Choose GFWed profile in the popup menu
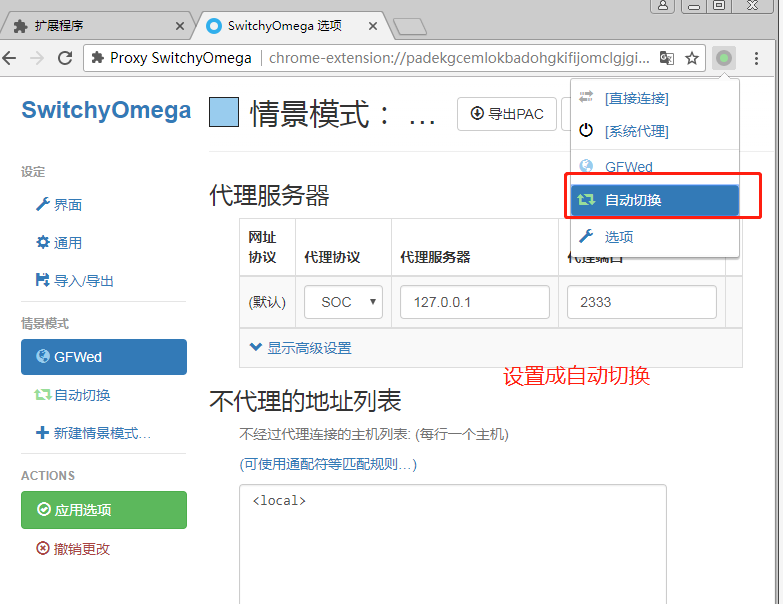Image resolution: width=783 pixels, height=604 pixels. pyautogui.click(x=655, y=167)
